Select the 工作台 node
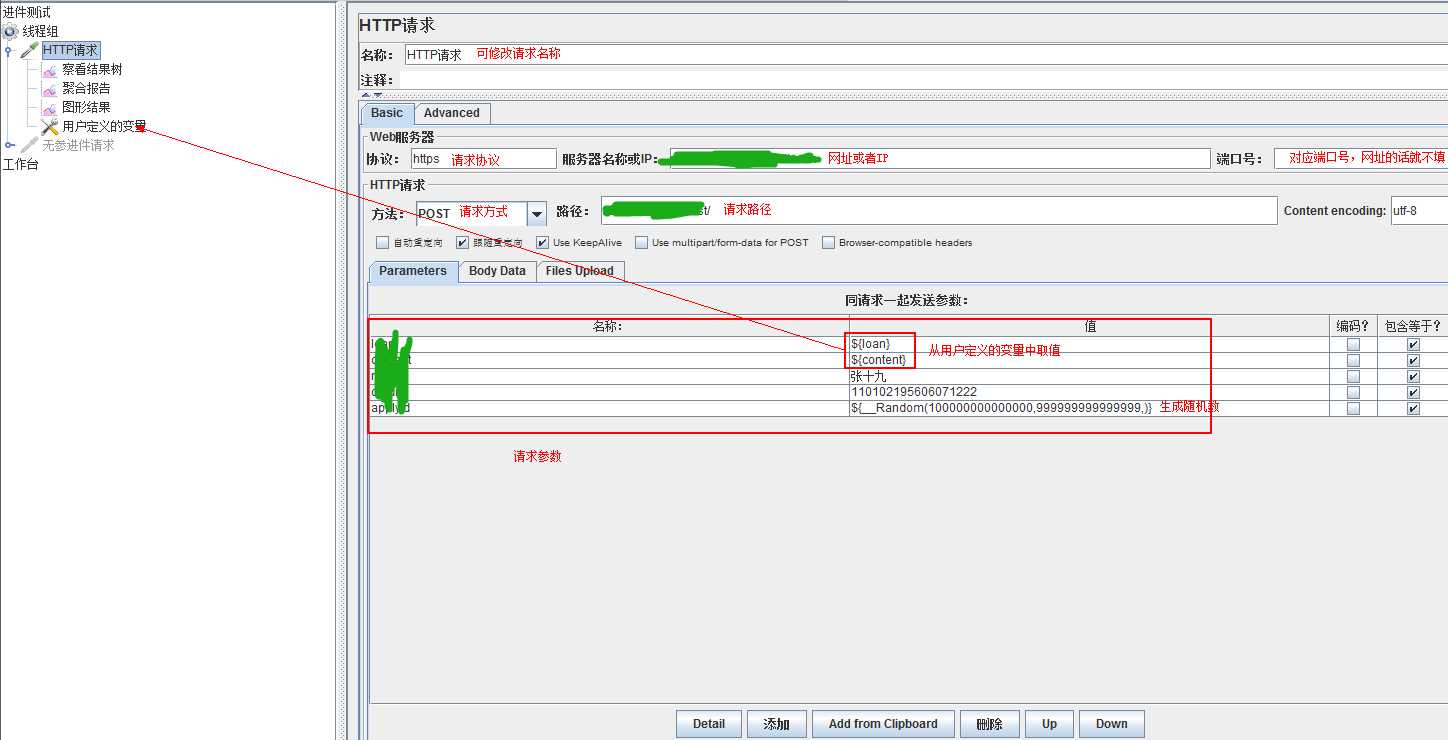 pos(20,165)
